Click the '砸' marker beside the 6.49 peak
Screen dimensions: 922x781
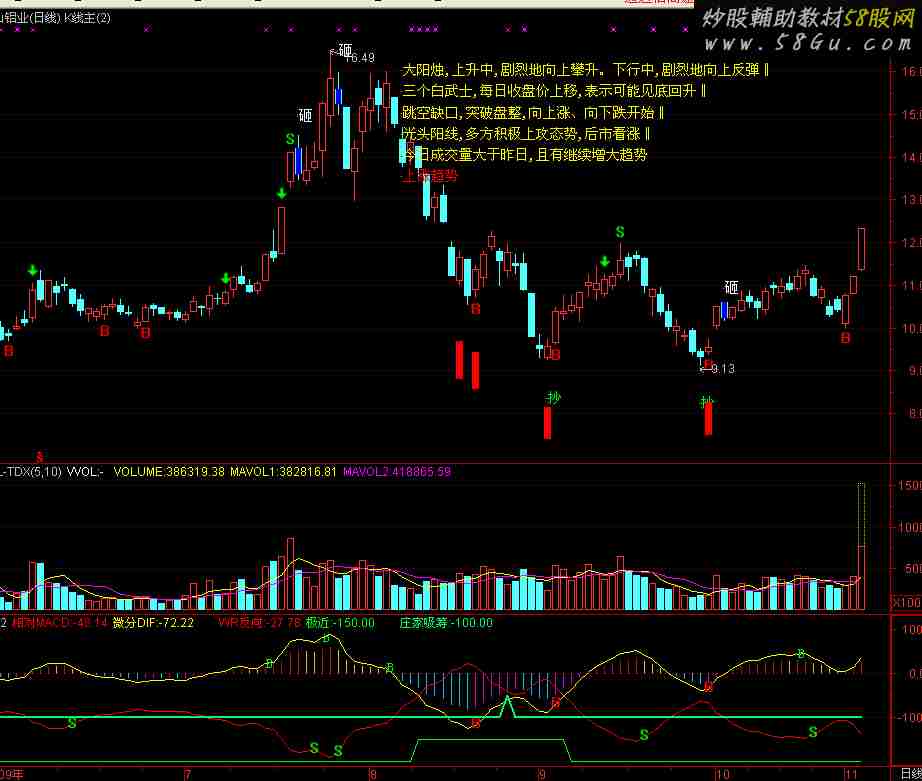click(345, 51)
